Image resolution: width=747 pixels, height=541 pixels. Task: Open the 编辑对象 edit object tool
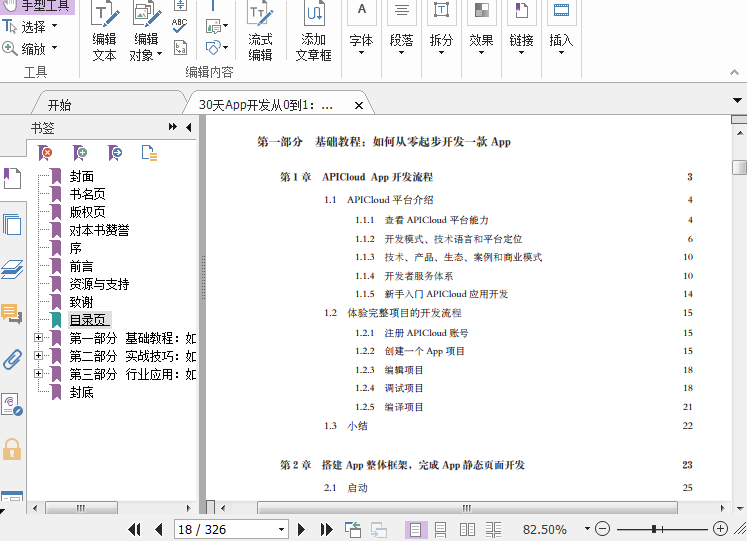(146, 31)
